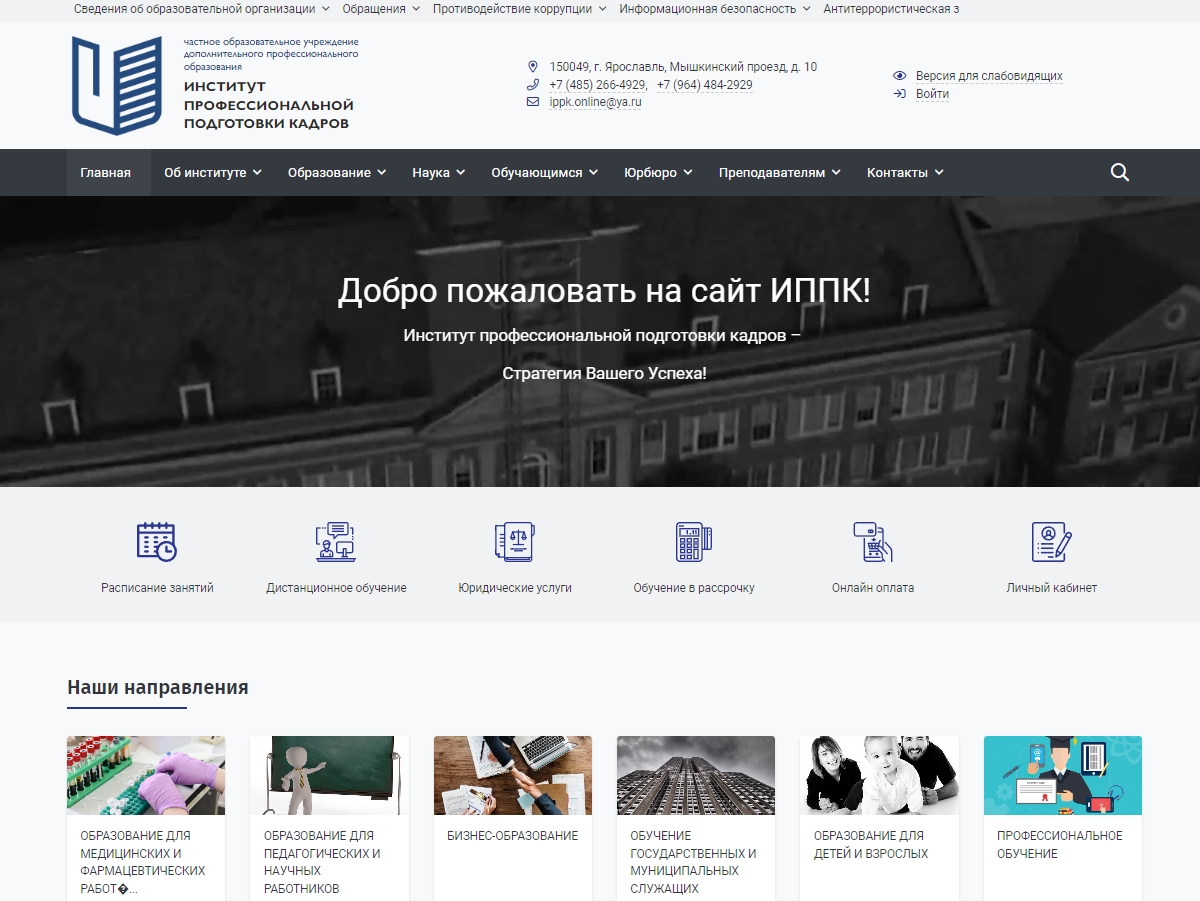Open the Контакты menu item
Screen dimensions: 1200x901
point(906,173)
